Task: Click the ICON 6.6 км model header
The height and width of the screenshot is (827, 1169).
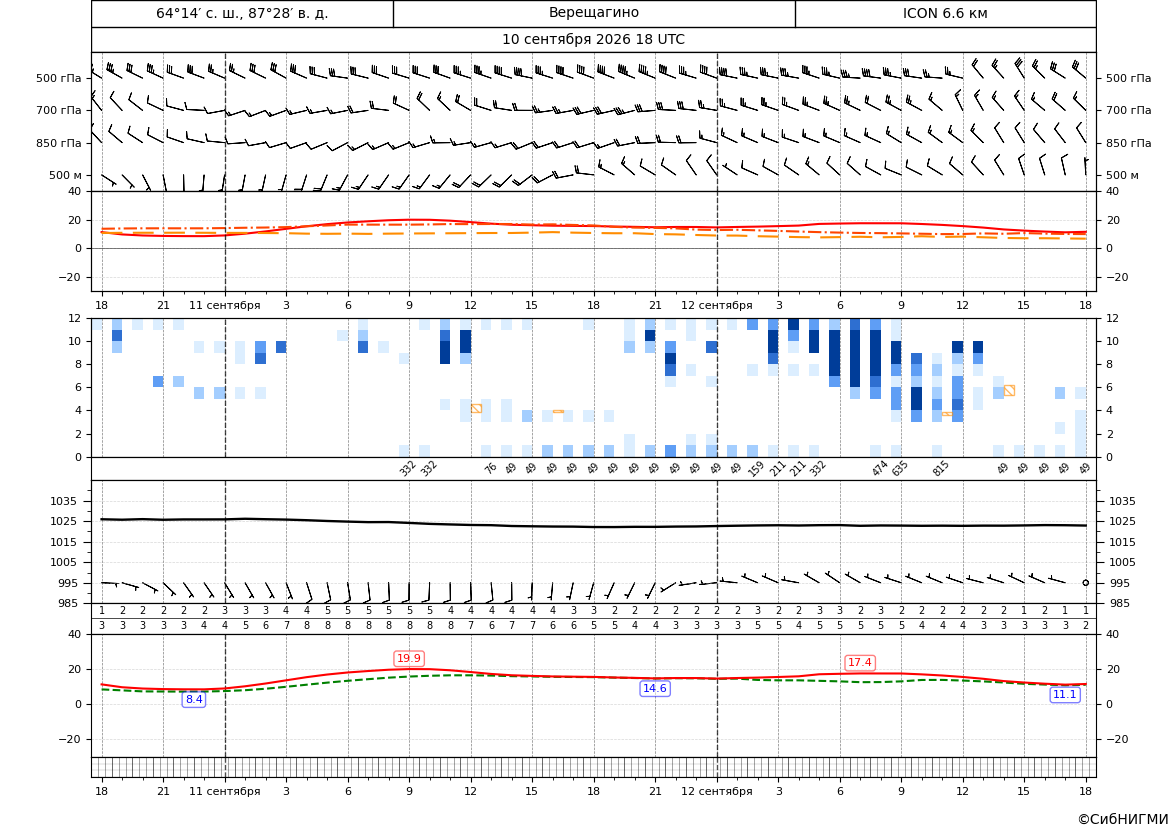Action: [x=945, y=13]
